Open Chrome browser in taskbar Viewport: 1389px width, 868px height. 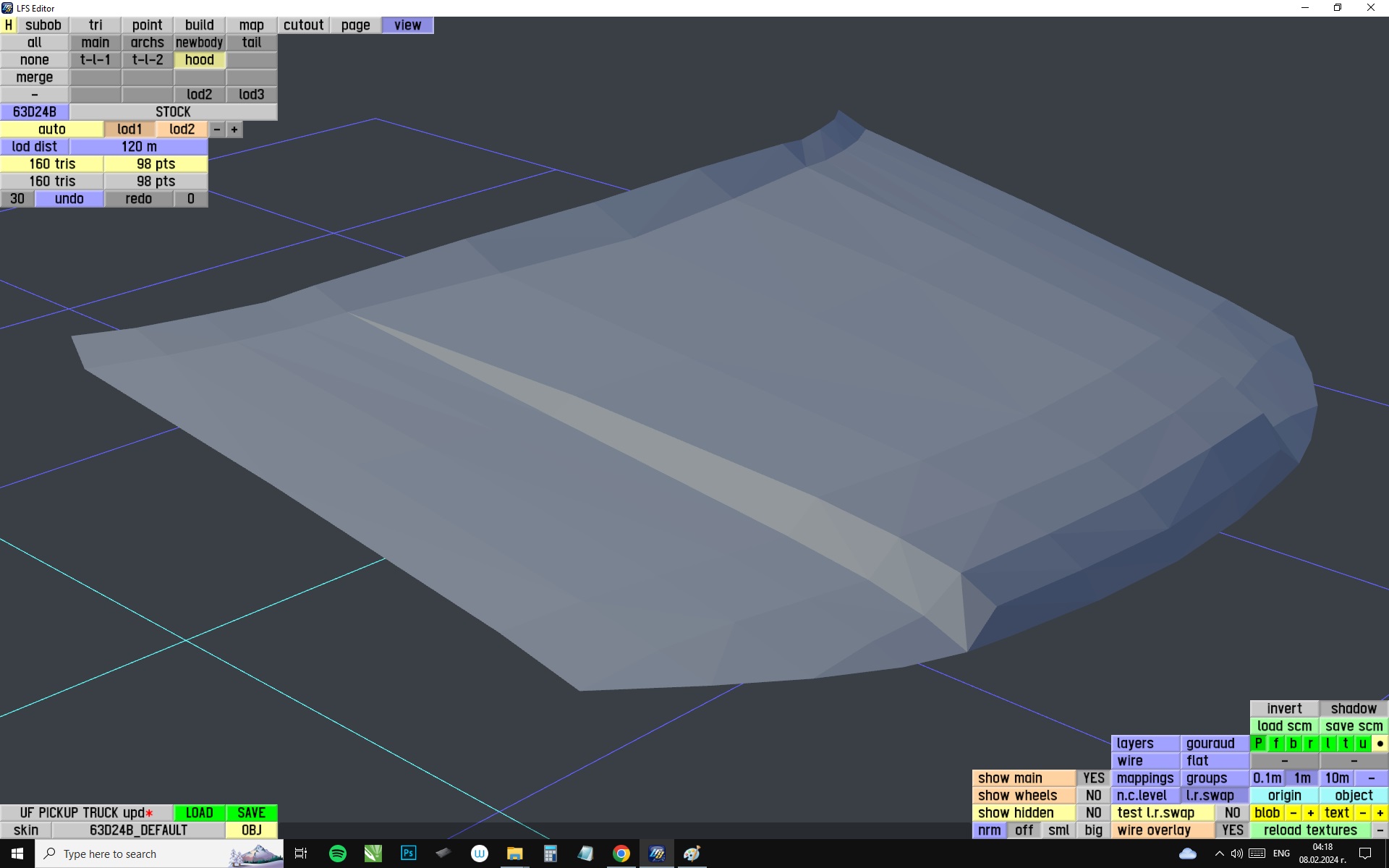[x=621, y=854]
